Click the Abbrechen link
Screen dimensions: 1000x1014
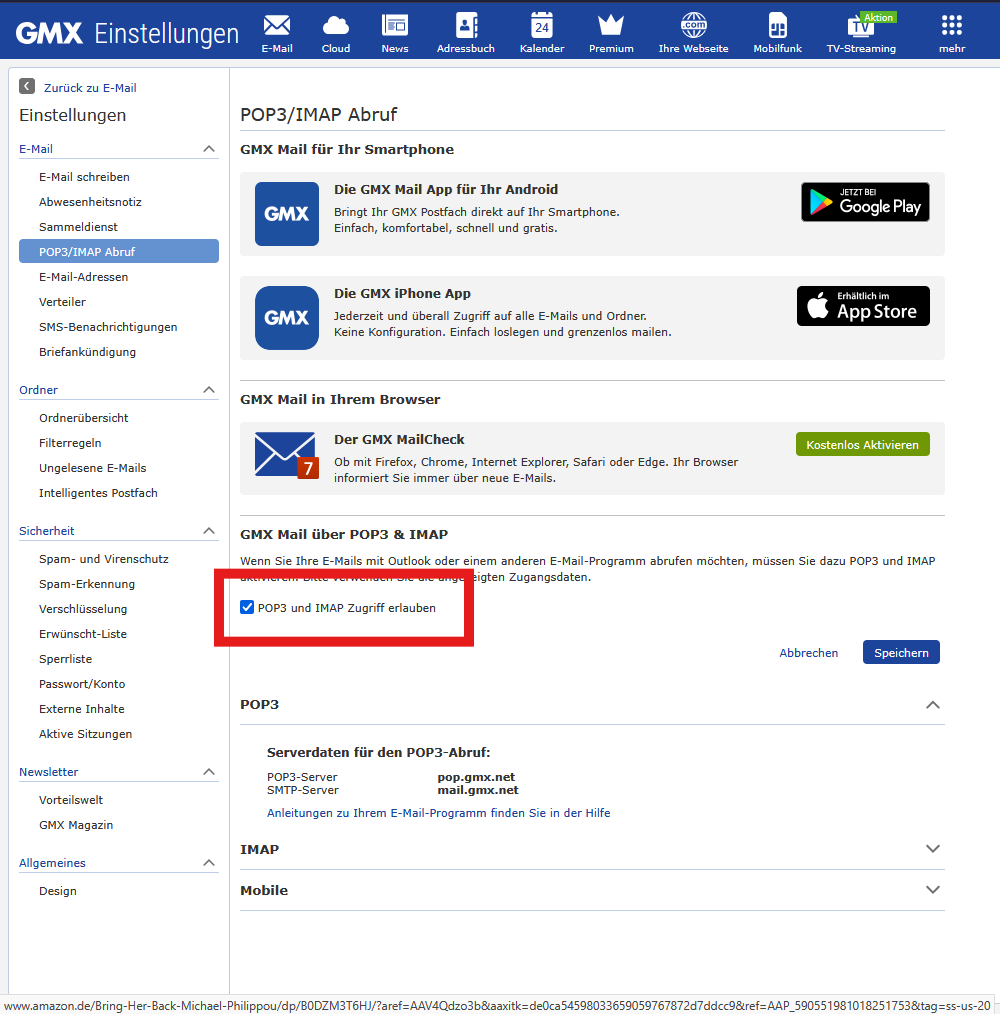(x=809, y=653)
